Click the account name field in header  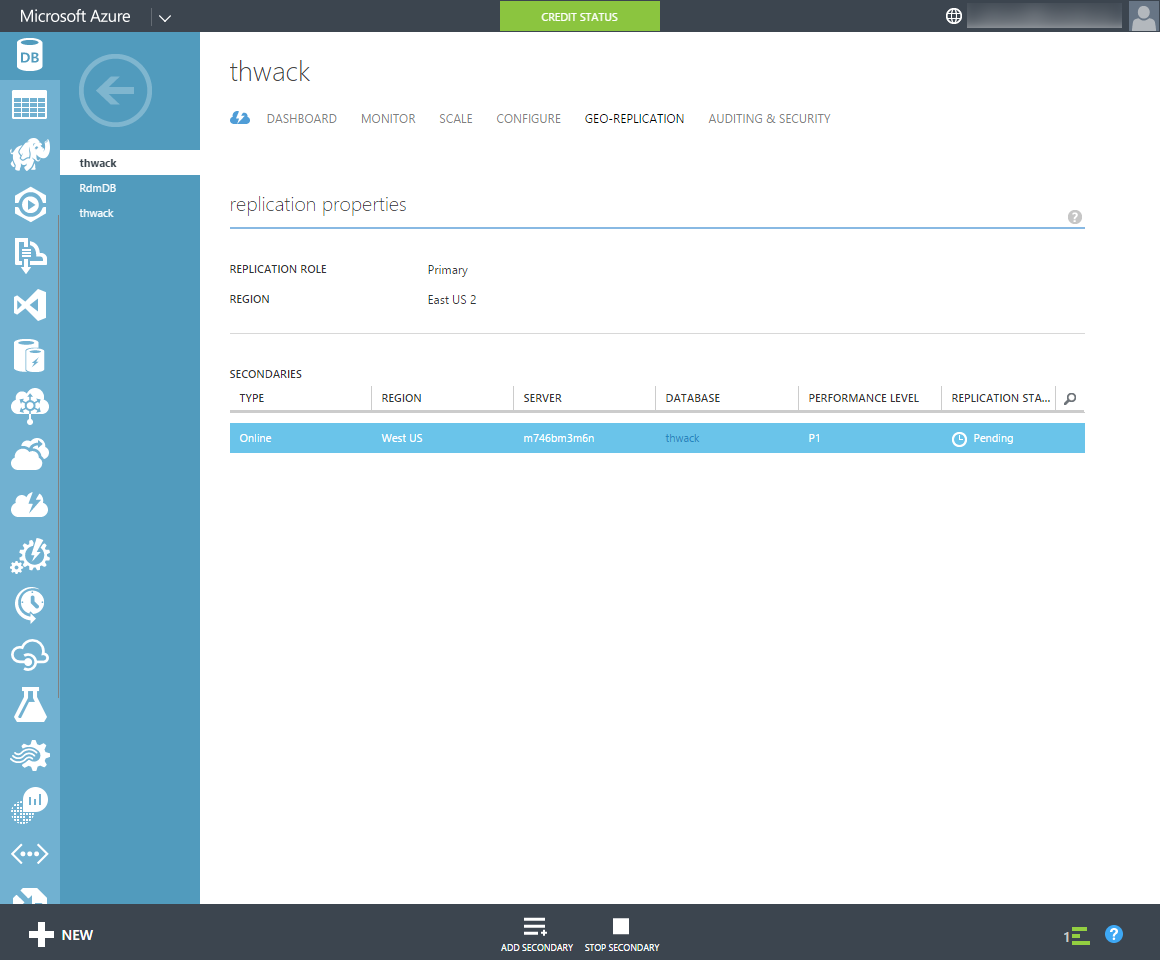coord(1044,16)
